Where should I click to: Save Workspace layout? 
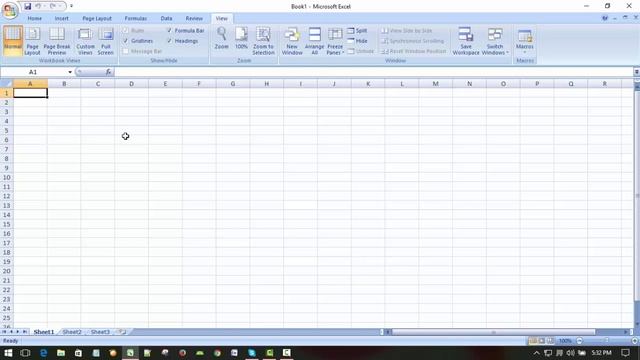(466, 40)
